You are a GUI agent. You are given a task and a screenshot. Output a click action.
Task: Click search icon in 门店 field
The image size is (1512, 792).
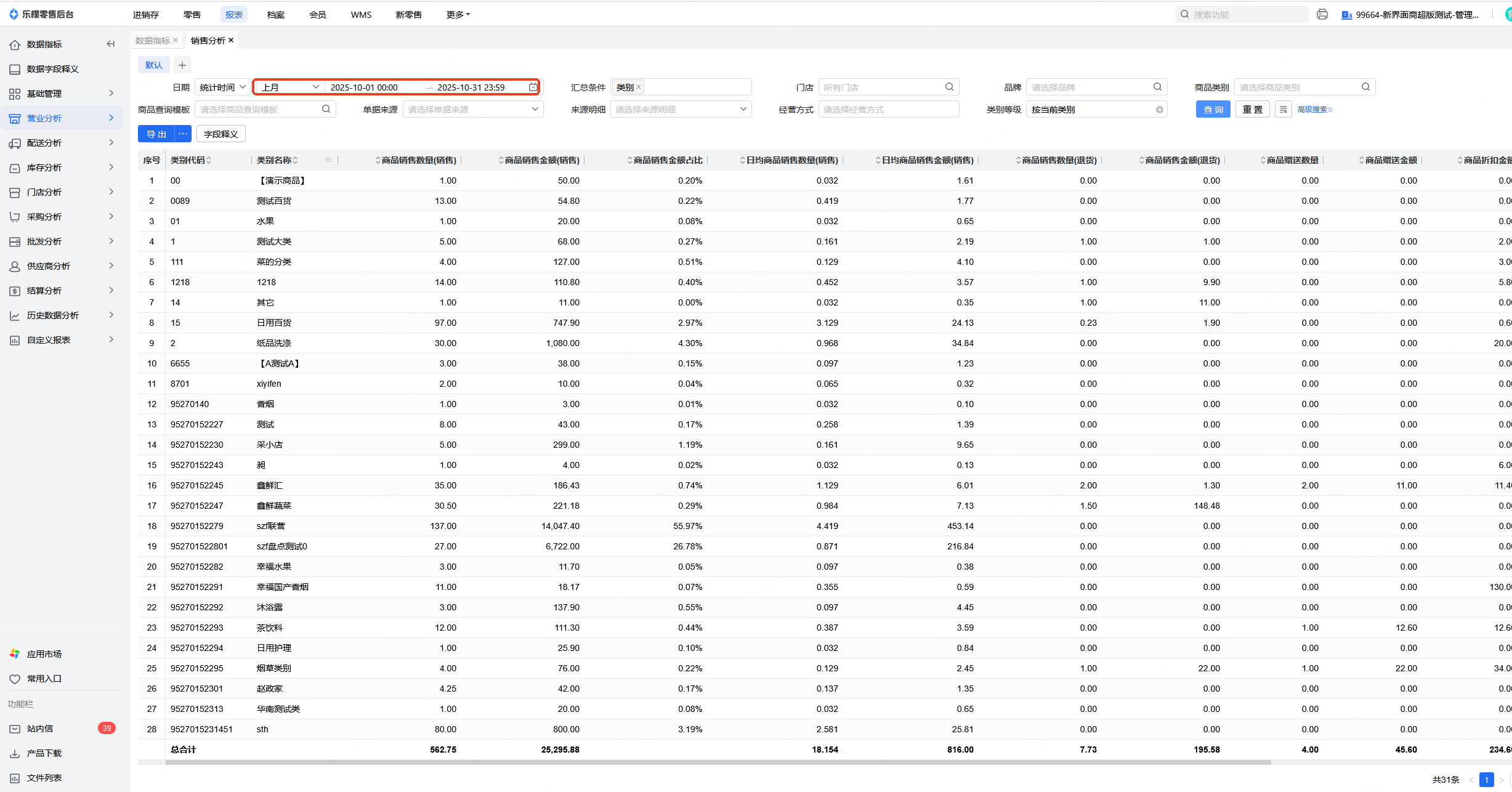click(x=949, y=87)
